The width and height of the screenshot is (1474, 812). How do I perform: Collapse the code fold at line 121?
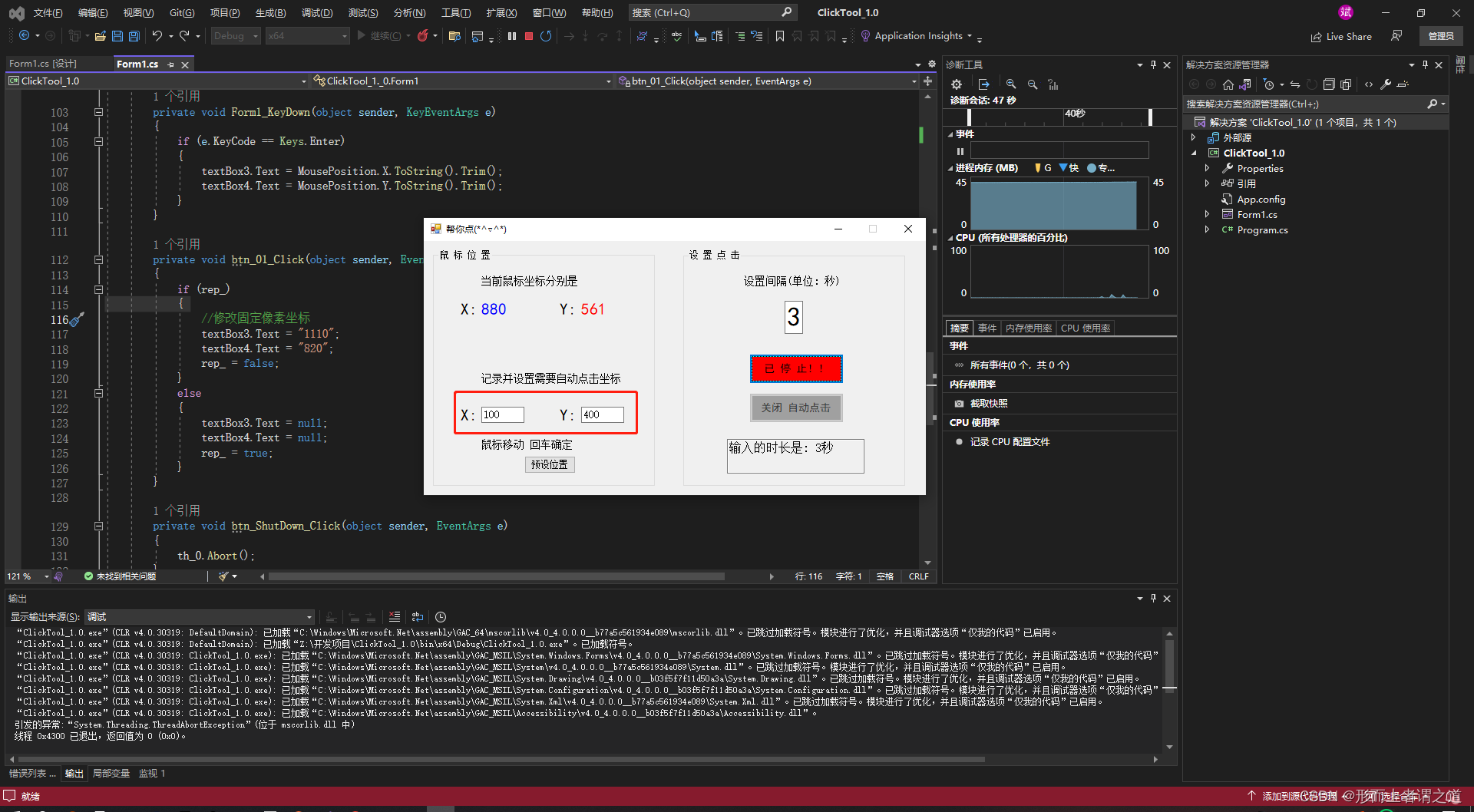click(x=98, y=394)
